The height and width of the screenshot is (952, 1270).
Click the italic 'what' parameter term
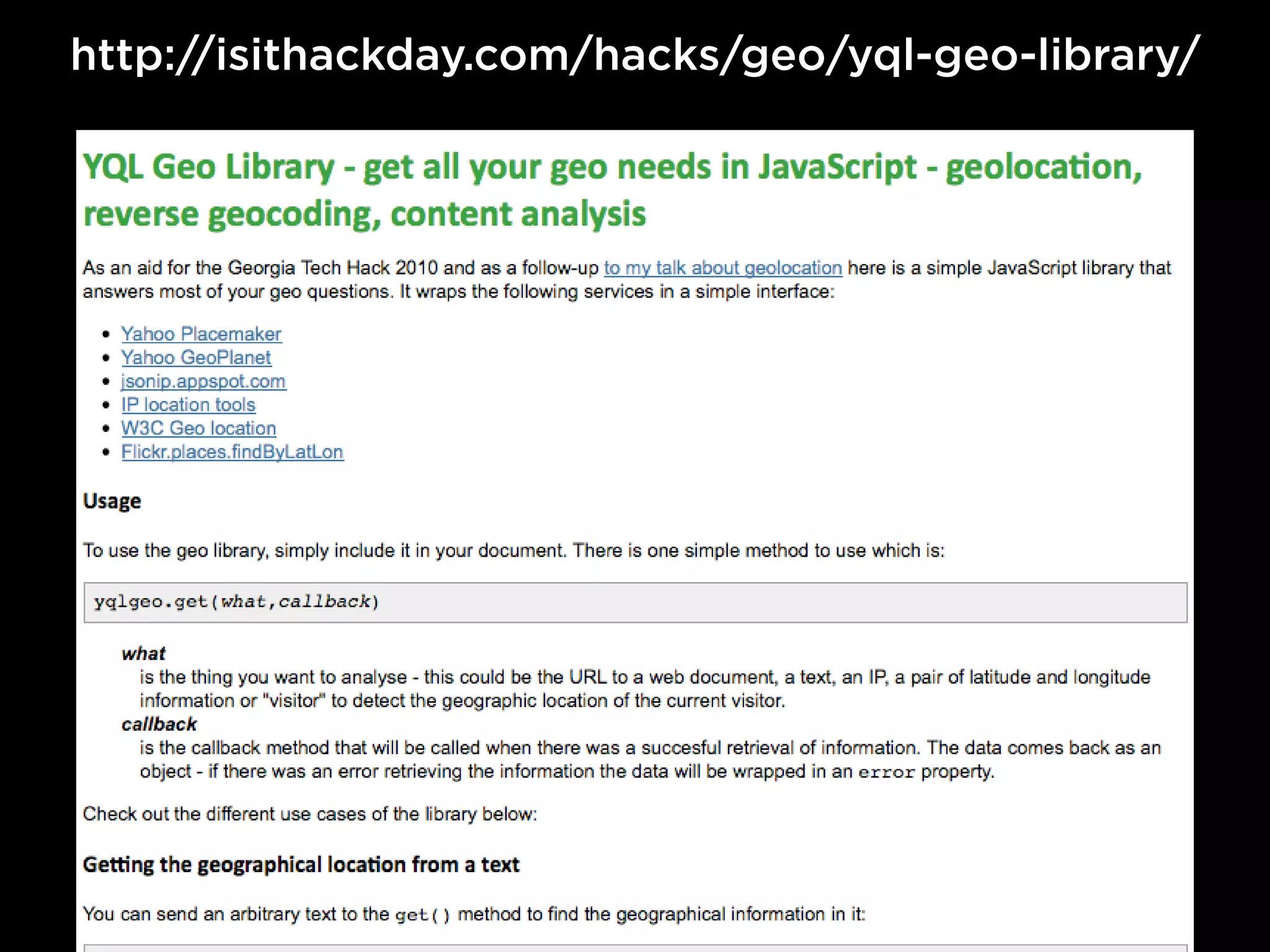tap(144, 653)
